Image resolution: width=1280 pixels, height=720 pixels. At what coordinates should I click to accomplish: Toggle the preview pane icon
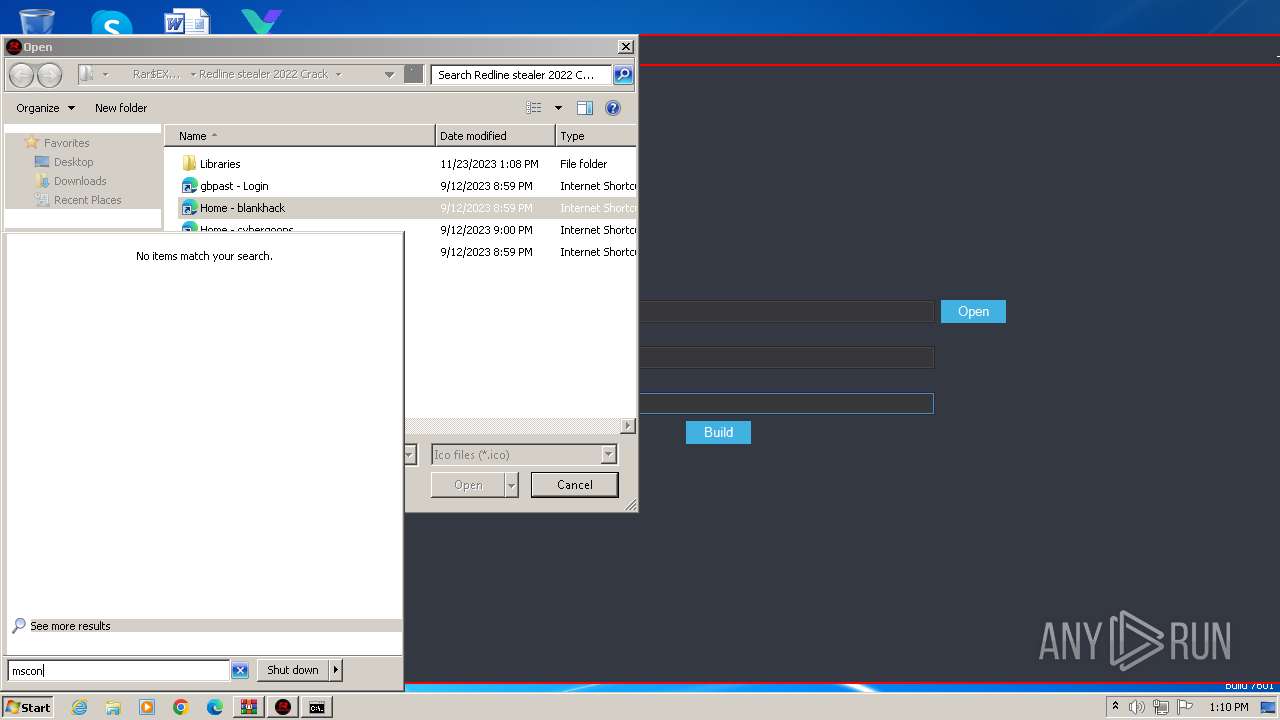(585, 108)
